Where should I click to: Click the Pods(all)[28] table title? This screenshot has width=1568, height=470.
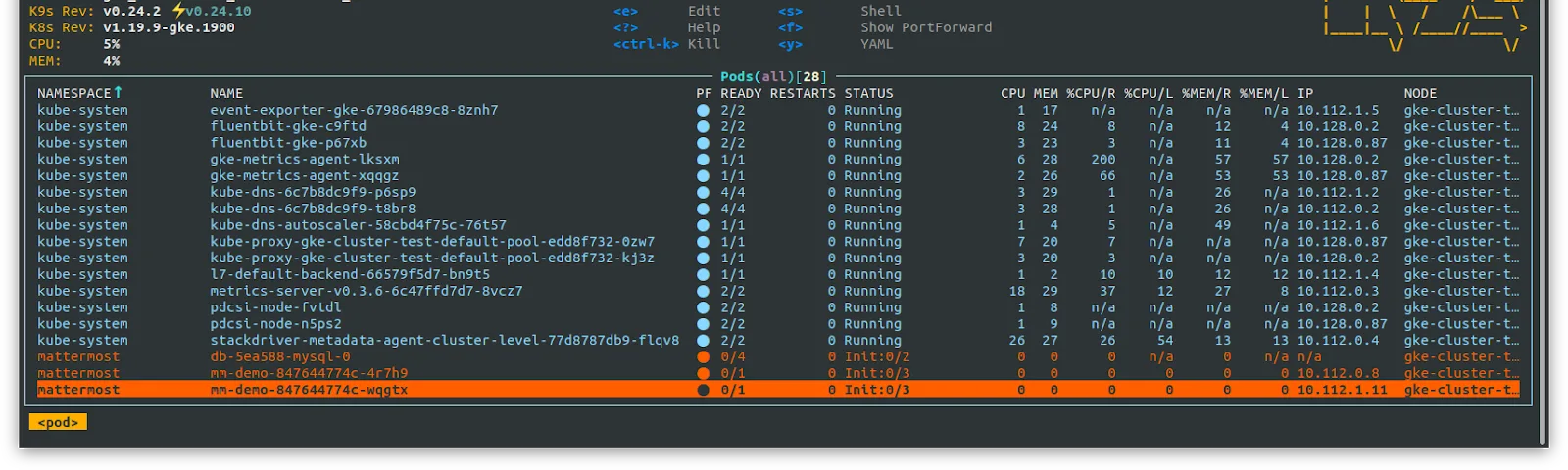(773, 77)
